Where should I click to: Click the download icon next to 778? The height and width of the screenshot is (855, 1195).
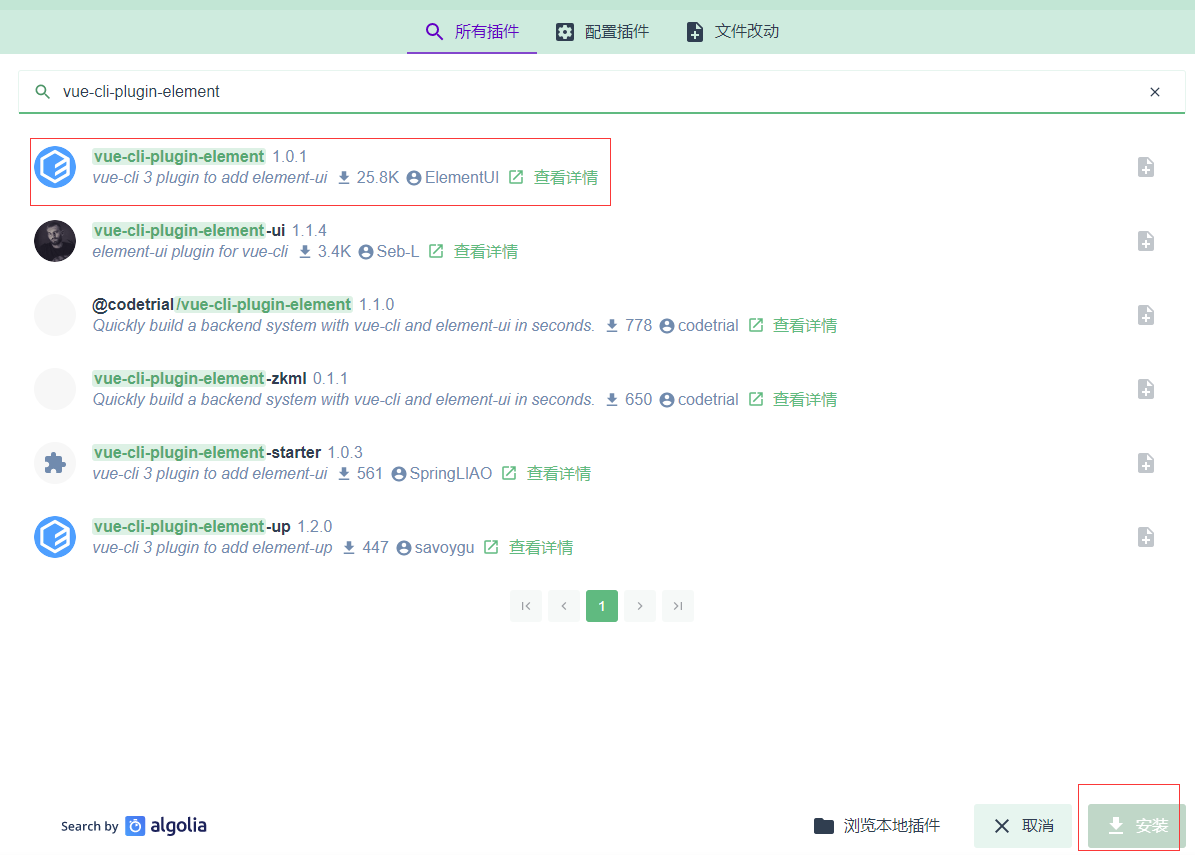[612, 325]
